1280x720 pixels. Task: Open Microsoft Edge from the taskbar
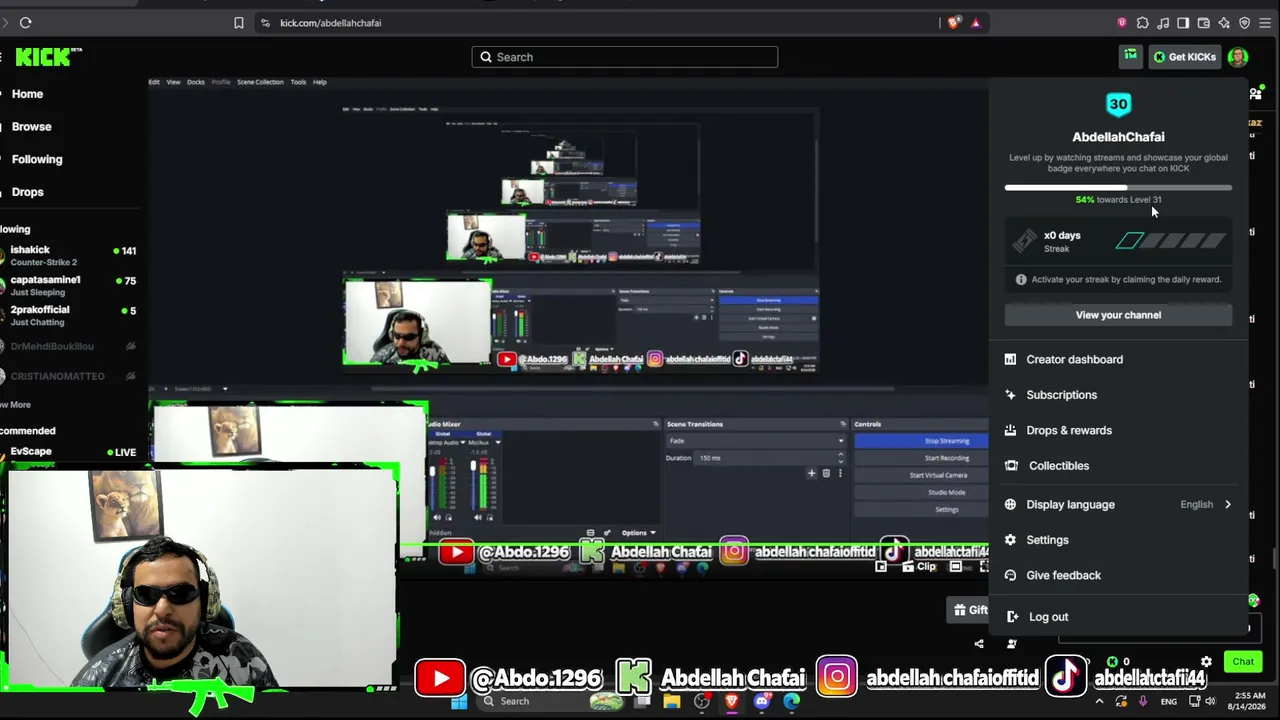[792, 702]
